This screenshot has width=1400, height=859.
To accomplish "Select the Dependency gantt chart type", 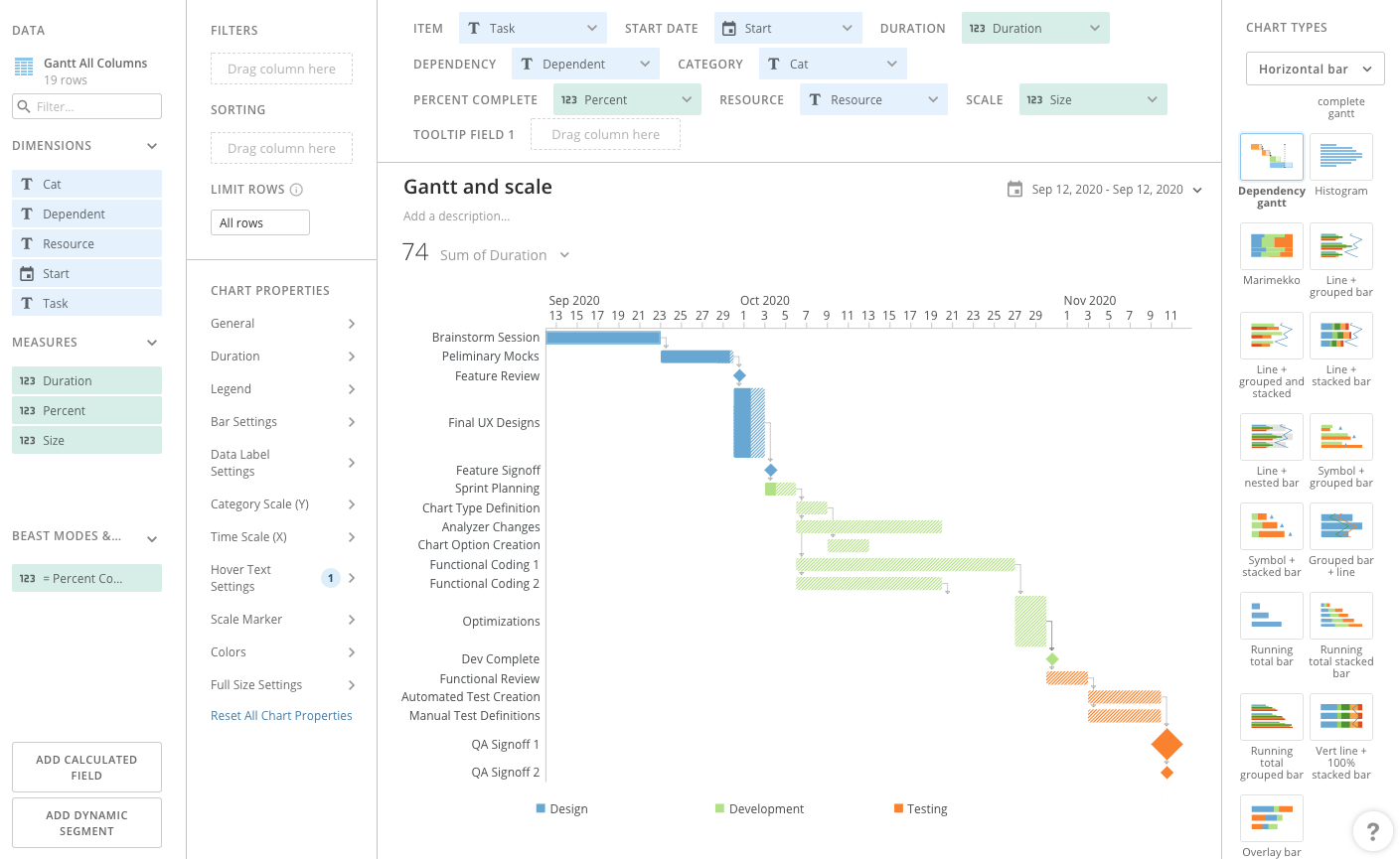I will 1271,157.
